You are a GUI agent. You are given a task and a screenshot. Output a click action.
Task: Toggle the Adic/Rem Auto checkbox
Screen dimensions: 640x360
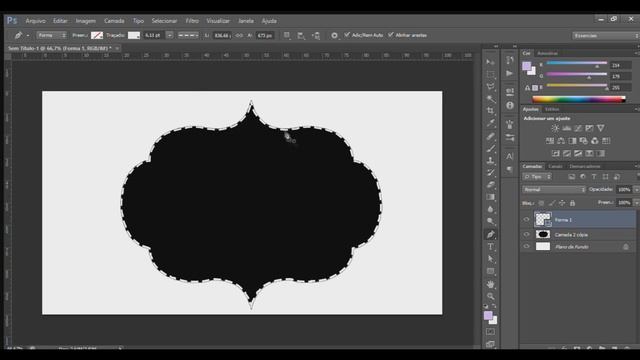tap(347, 35)
